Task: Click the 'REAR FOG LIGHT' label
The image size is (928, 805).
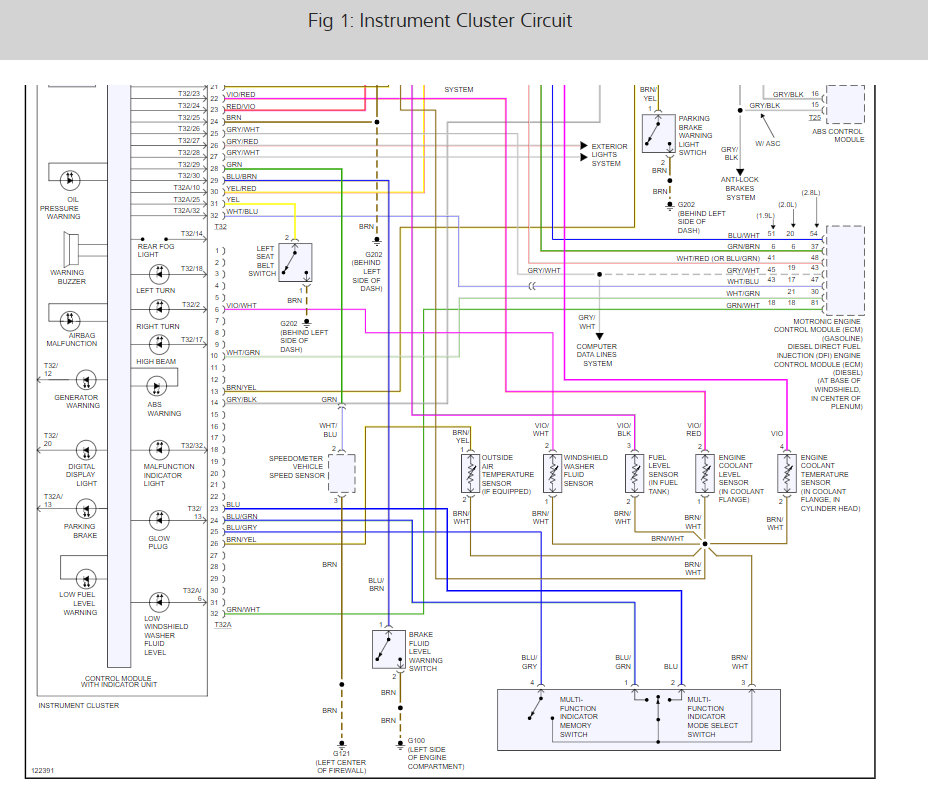Action: pos(156,250)
